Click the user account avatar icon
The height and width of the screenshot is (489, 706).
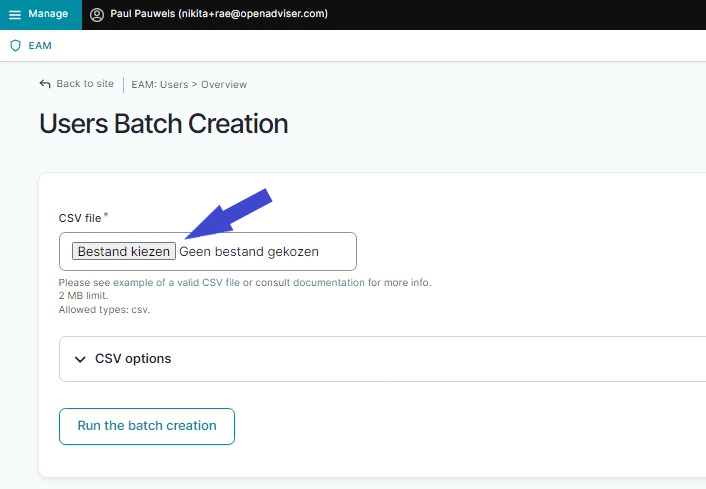coord(97,15)
